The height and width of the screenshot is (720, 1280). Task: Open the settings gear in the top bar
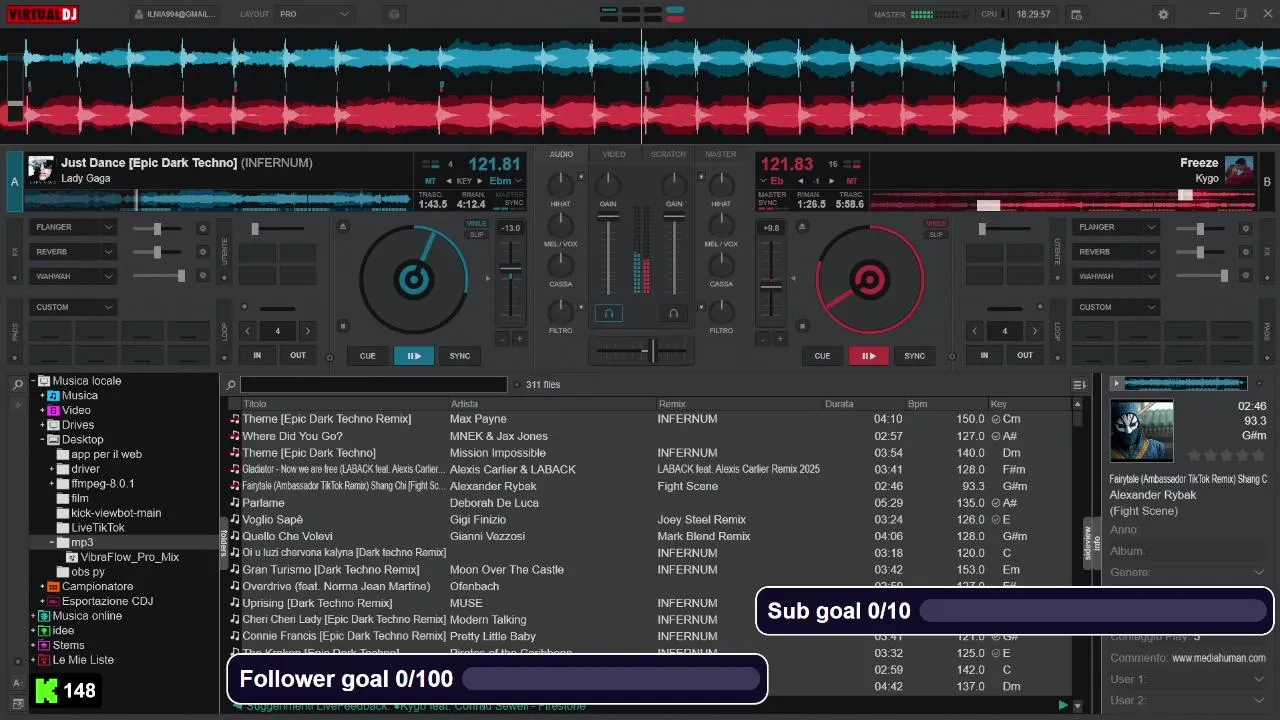coord(1163,15)
